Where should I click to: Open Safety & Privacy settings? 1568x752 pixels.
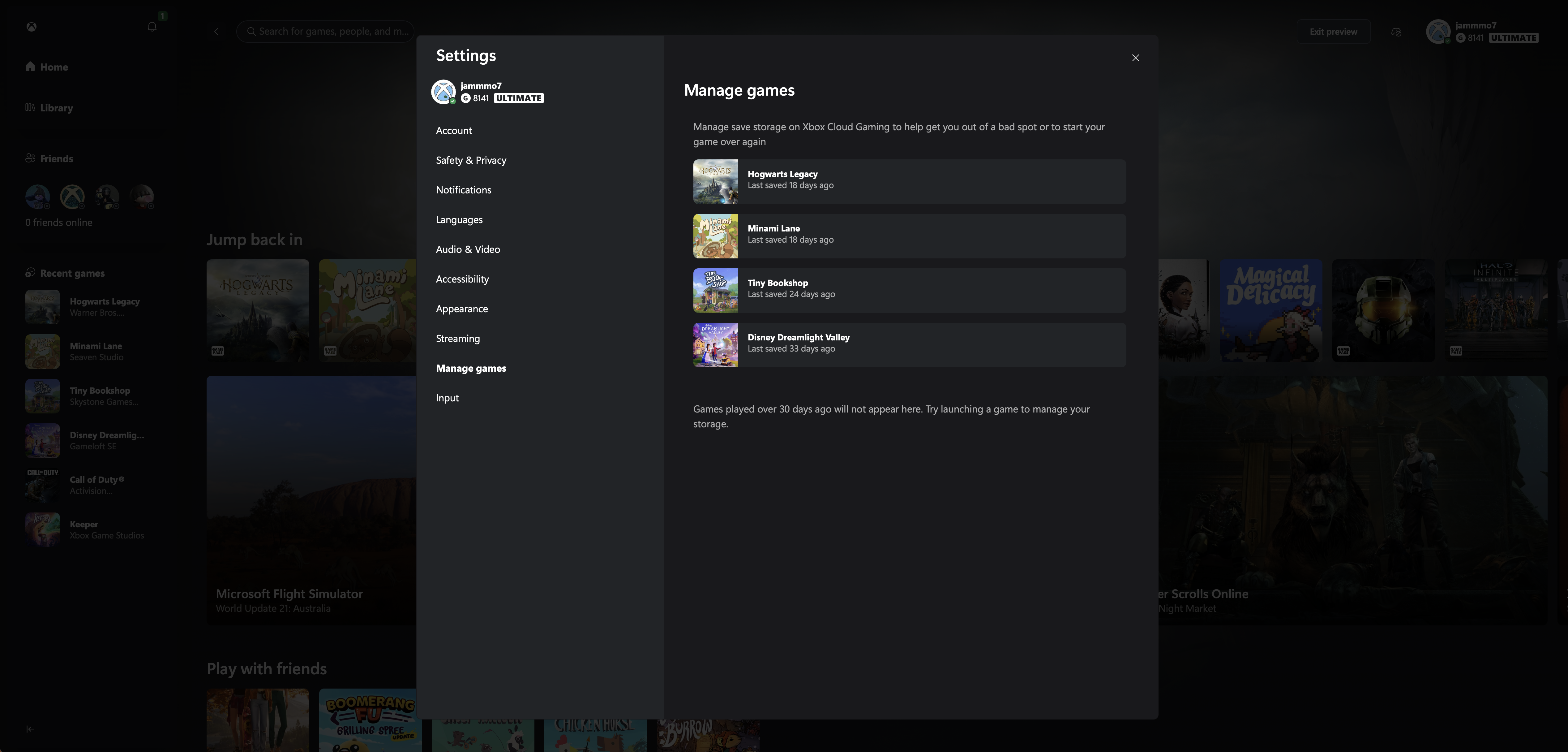[470, 160]
